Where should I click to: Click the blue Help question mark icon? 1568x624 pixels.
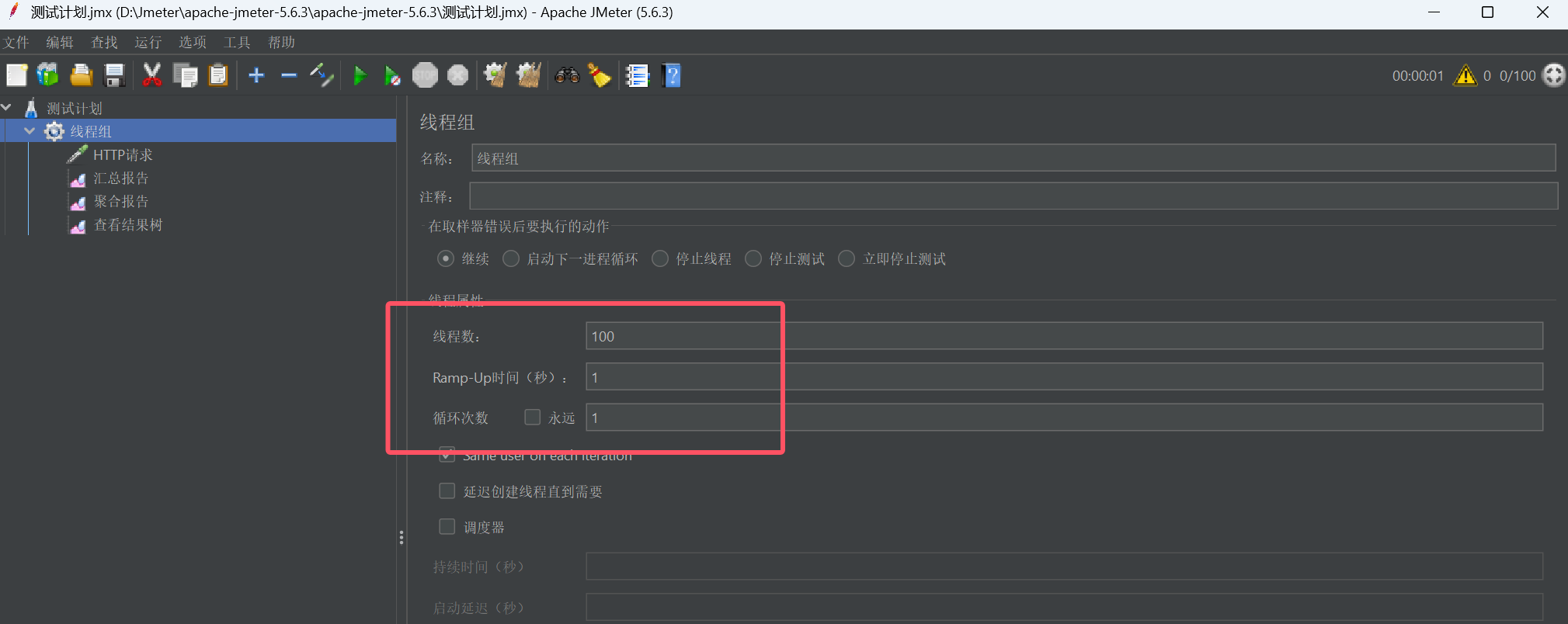point(672,75)
